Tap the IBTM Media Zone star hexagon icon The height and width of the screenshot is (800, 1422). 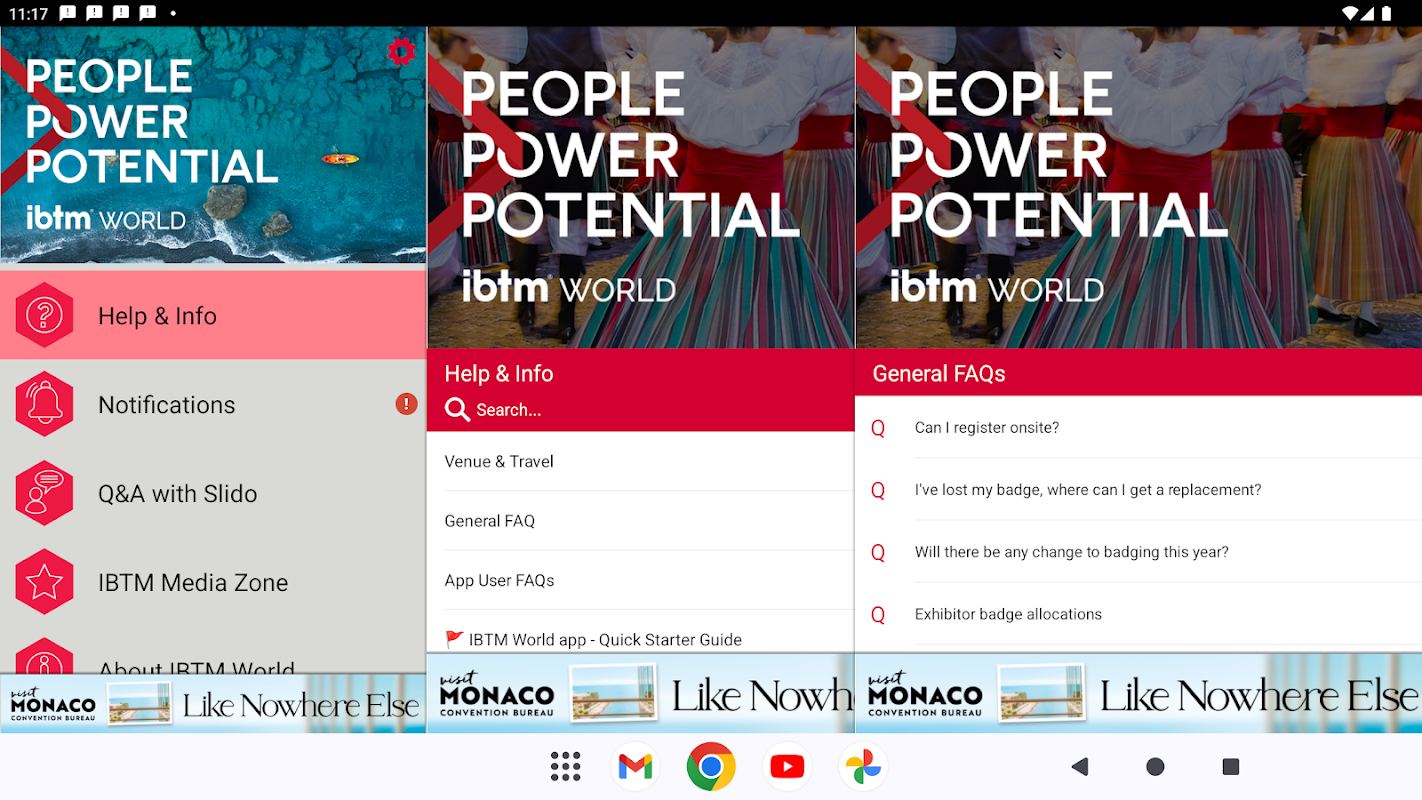(44, 582)
